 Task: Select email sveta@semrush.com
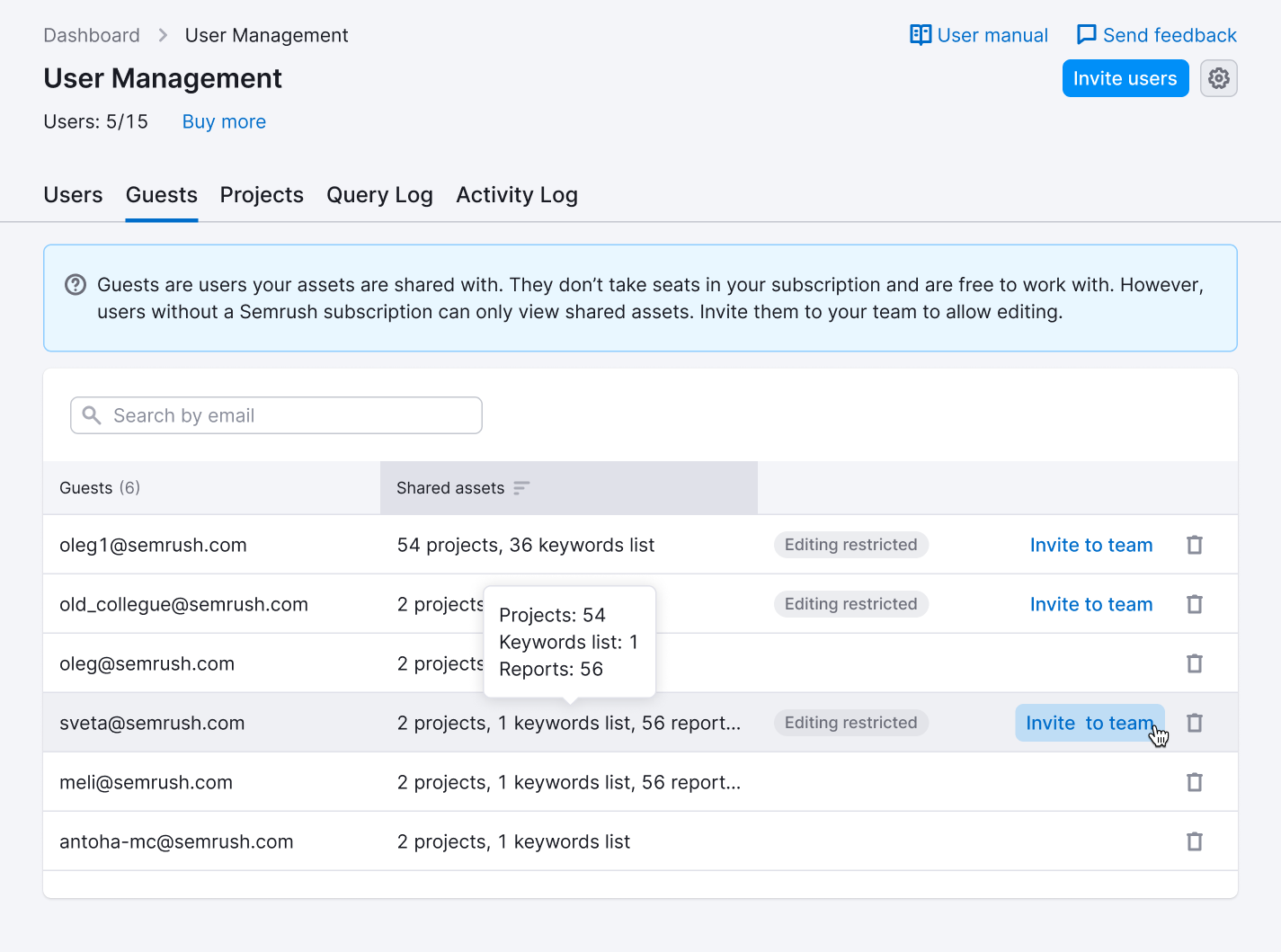point(152,723)
